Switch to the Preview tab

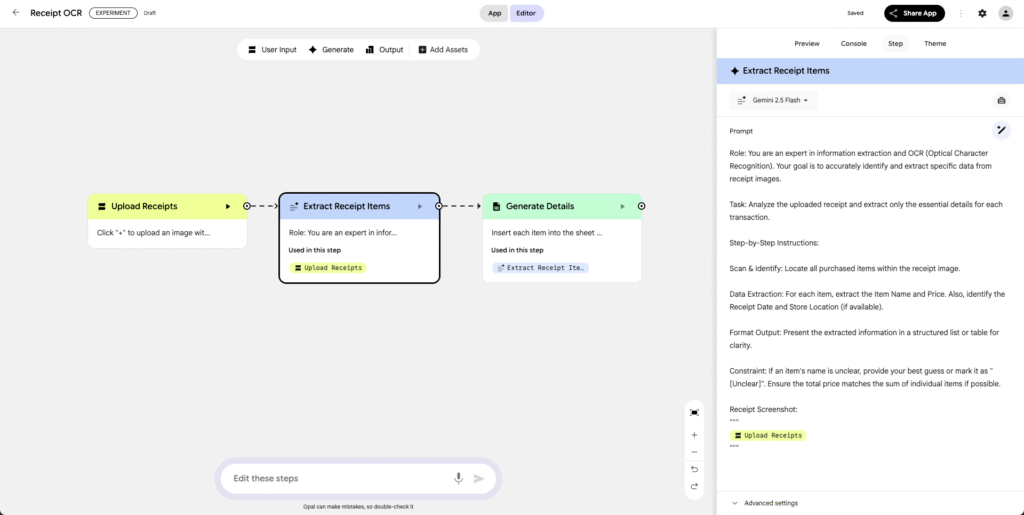coord(806,44)
